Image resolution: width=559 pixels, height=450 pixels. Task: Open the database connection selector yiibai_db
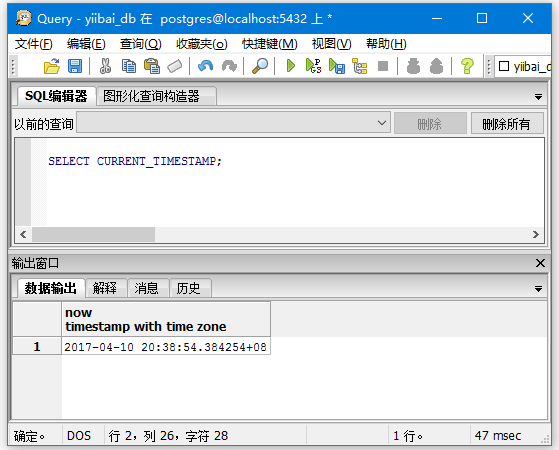524,67
